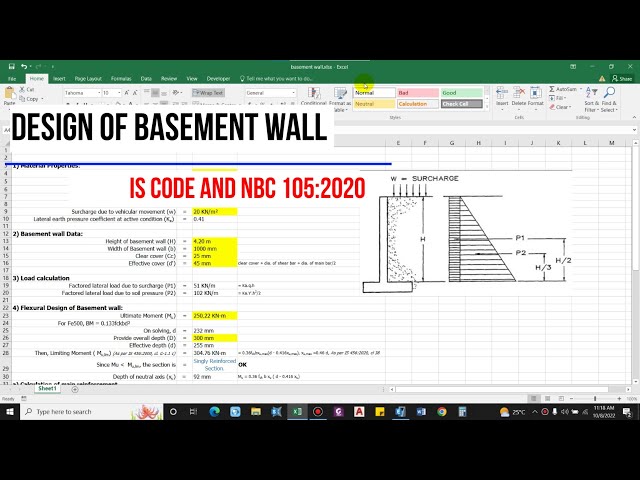640x480 pixels.
Task: Click the Share button
Action: tap(622, 79)
